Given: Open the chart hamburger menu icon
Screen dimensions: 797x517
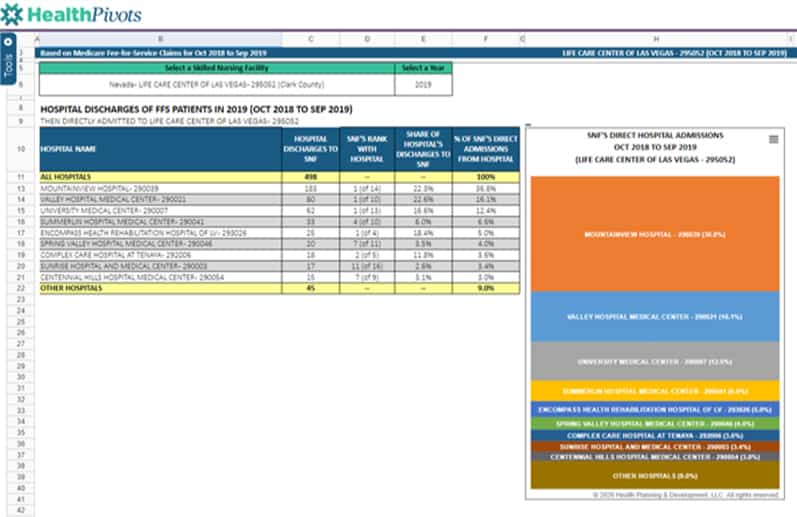Looking at the screenshot, I should 774,139.
